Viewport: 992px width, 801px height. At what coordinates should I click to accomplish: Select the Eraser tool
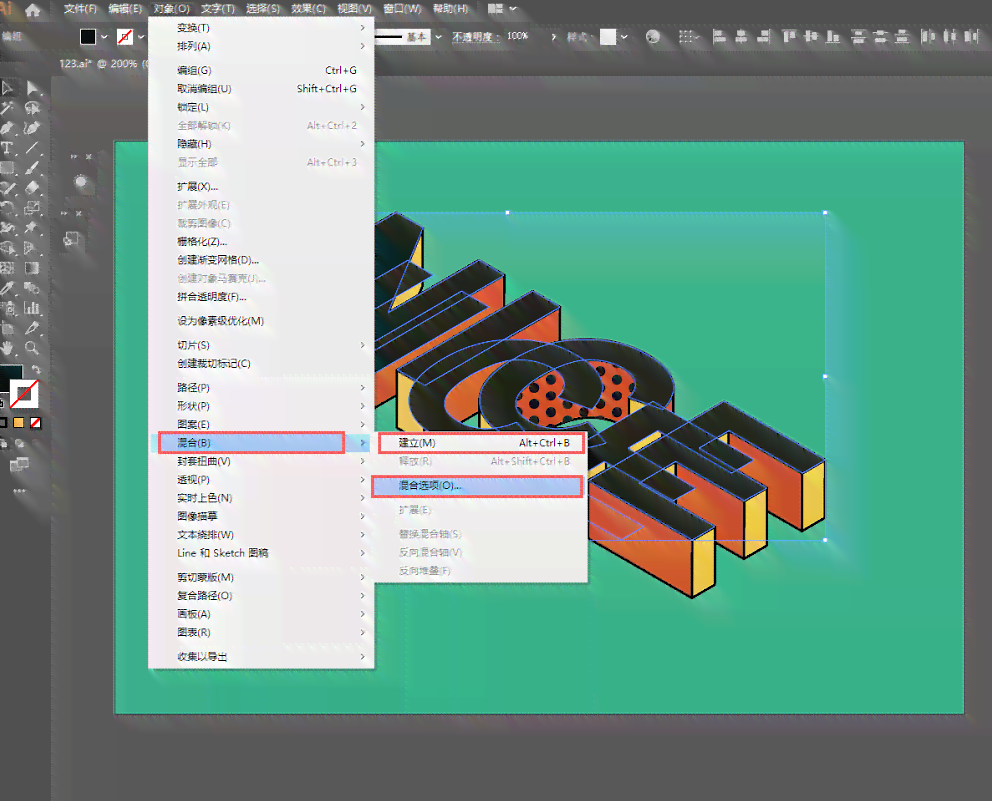click(32, 188)
